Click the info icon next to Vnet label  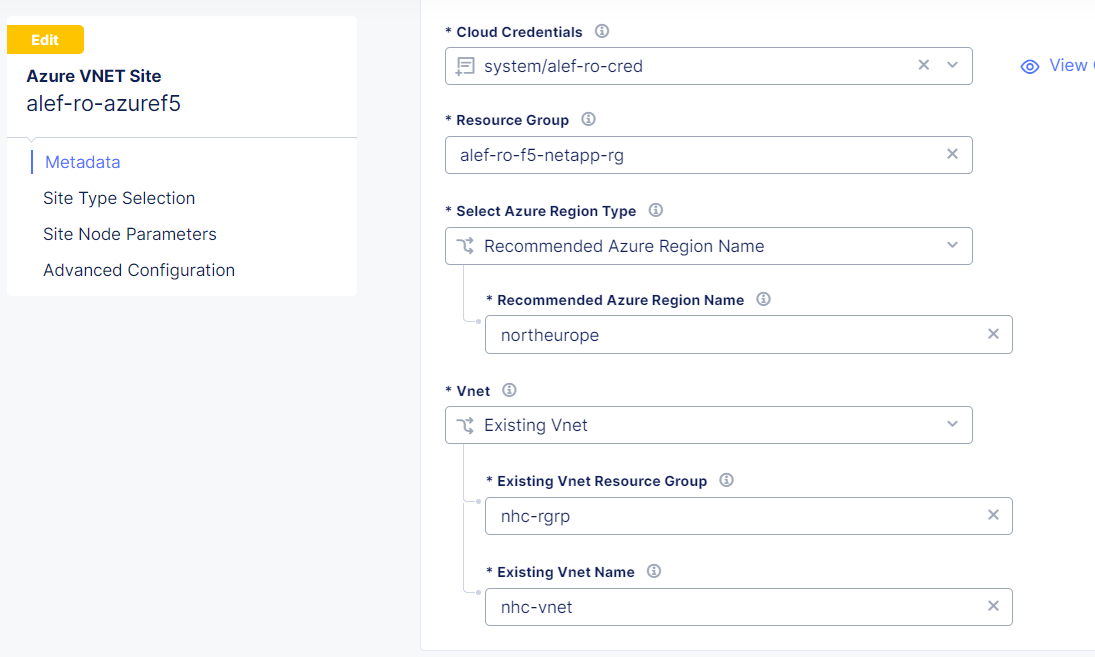pos(509,390)
